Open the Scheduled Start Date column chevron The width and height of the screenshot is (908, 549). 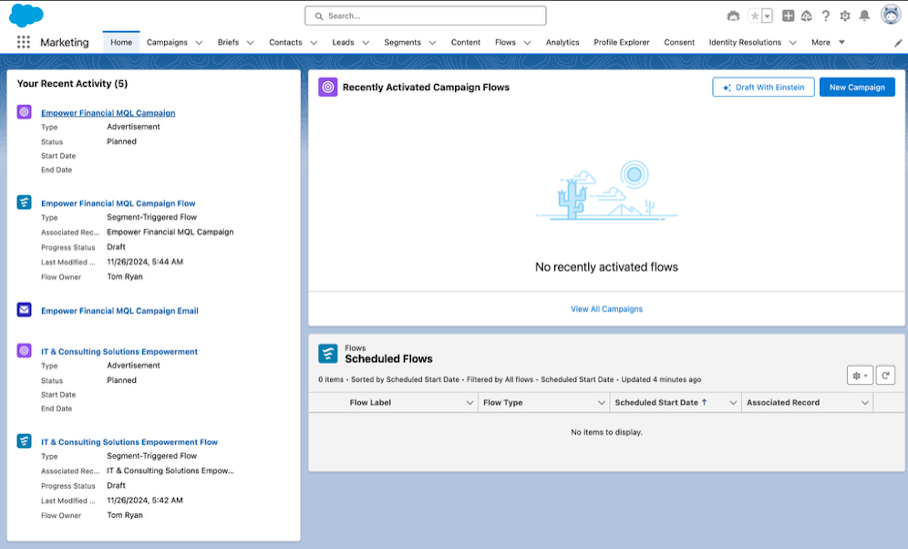point(733,402)
